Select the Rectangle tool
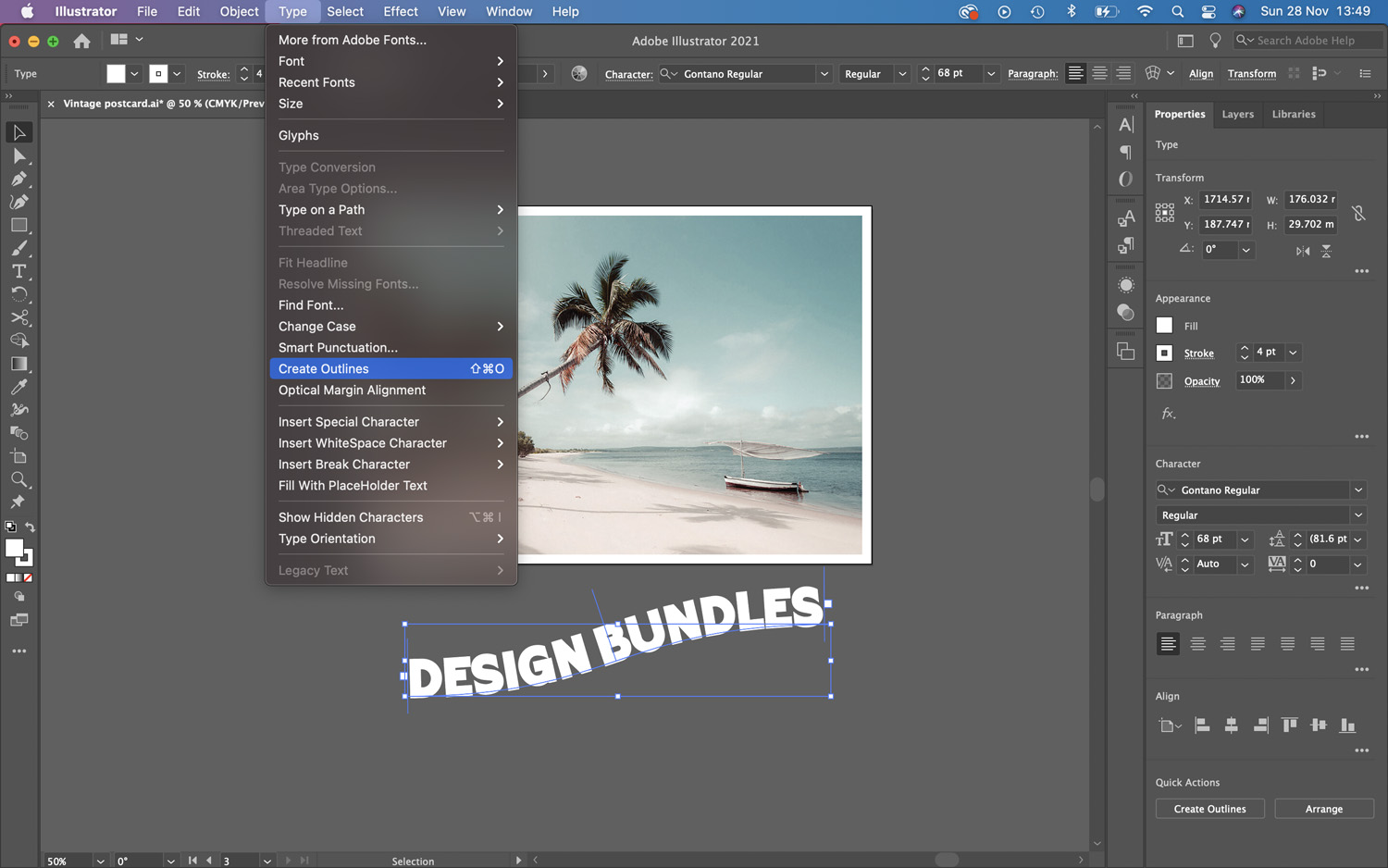The height and width of the screenshot is (868, 1388). click(x=19, y=225)
